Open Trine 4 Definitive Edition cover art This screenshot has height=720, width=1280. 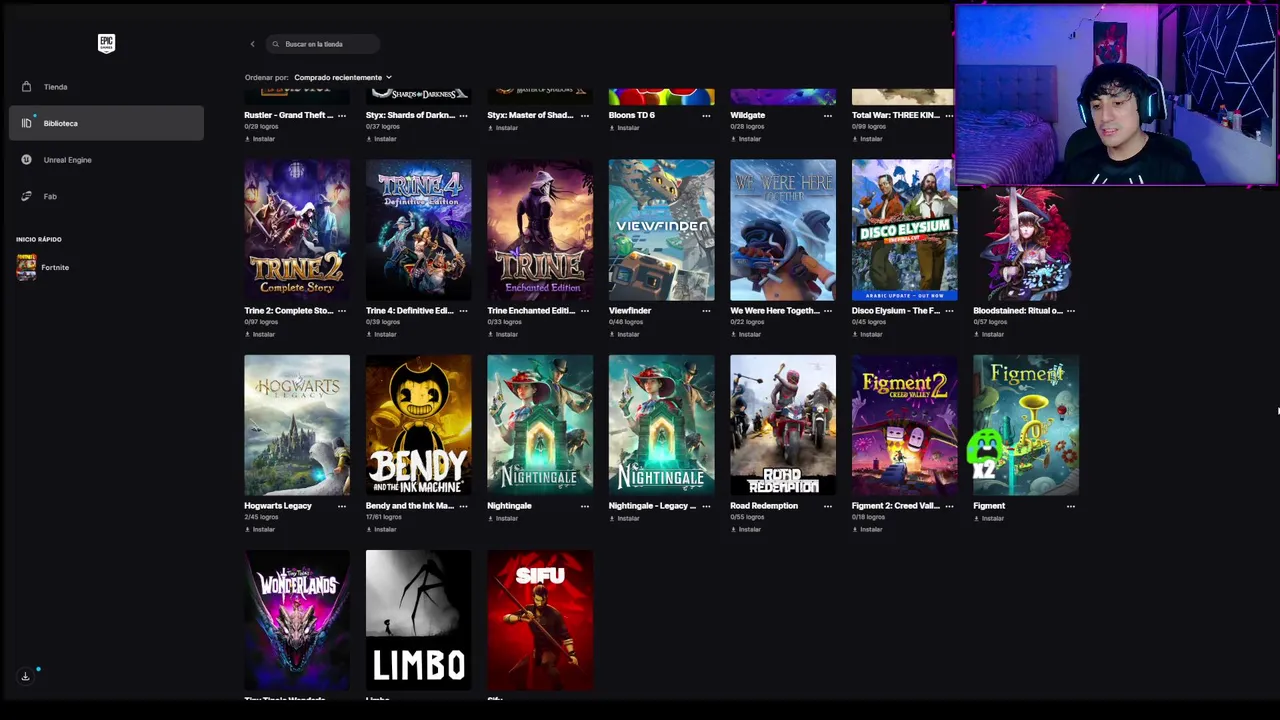(418, 230)
